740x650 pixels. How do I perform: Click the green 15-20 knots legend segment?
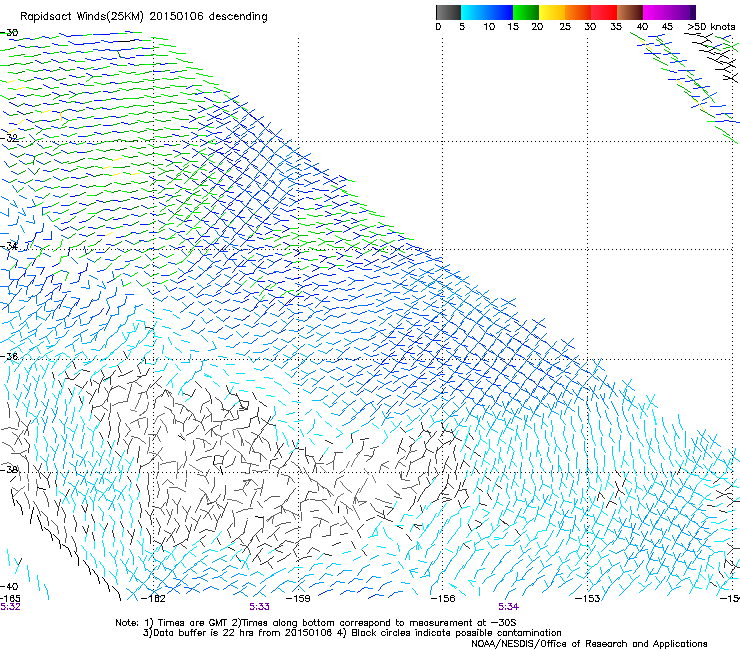click(526, 12)
